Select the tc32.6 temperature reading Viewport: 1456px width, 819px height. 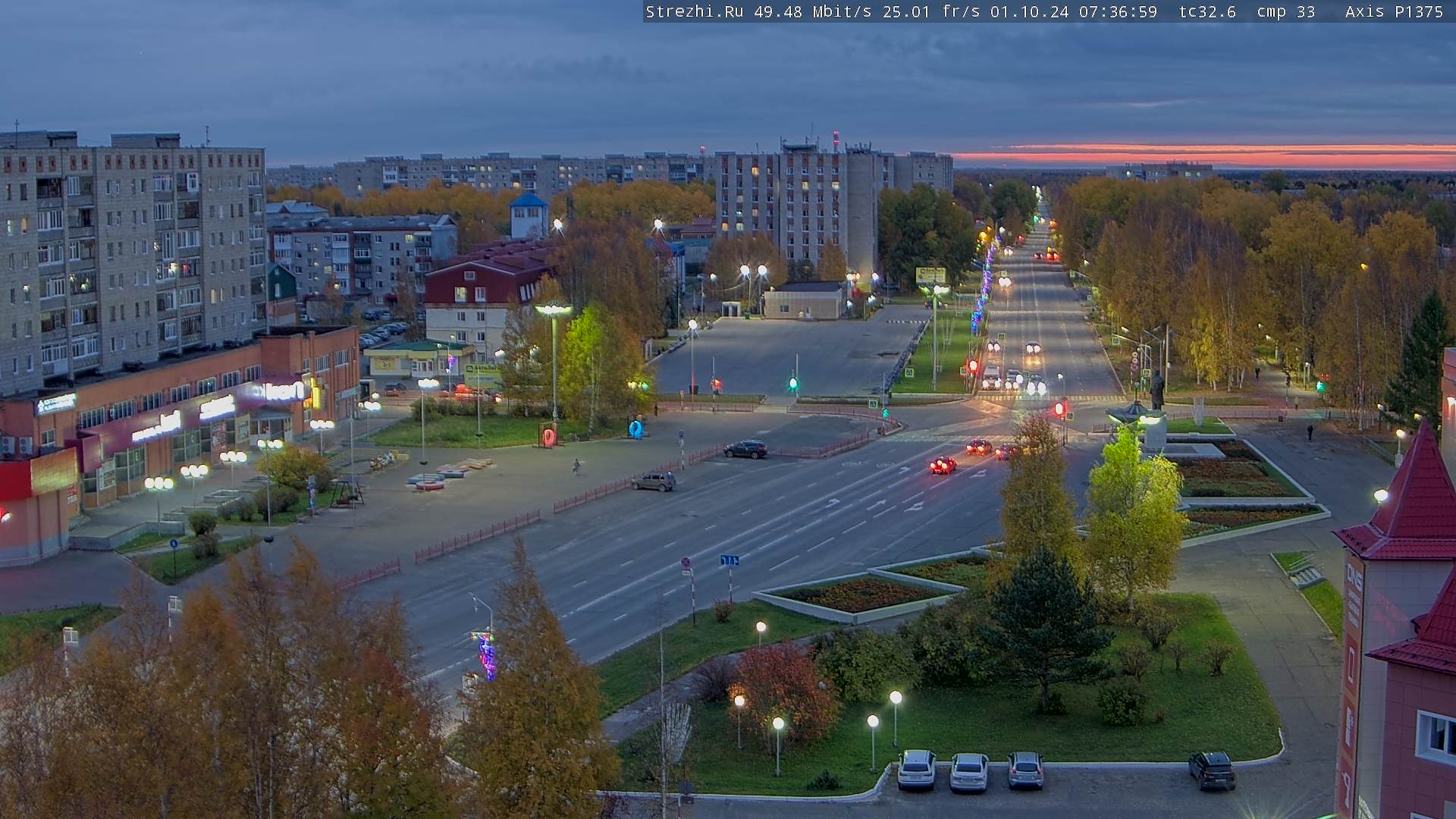point(1207,11)
